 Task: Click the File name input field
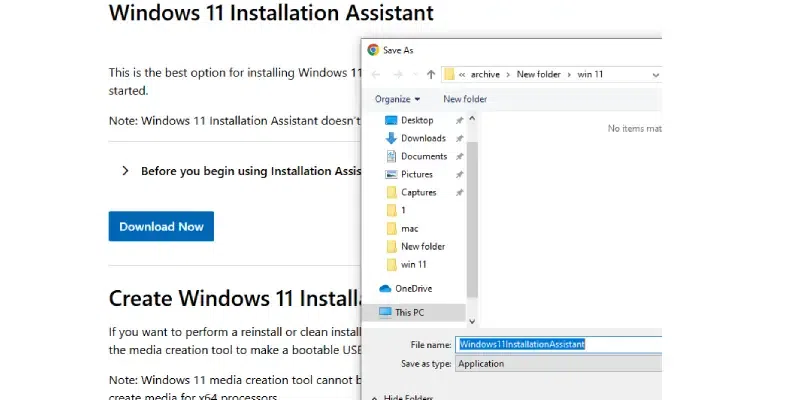(559, 344)
